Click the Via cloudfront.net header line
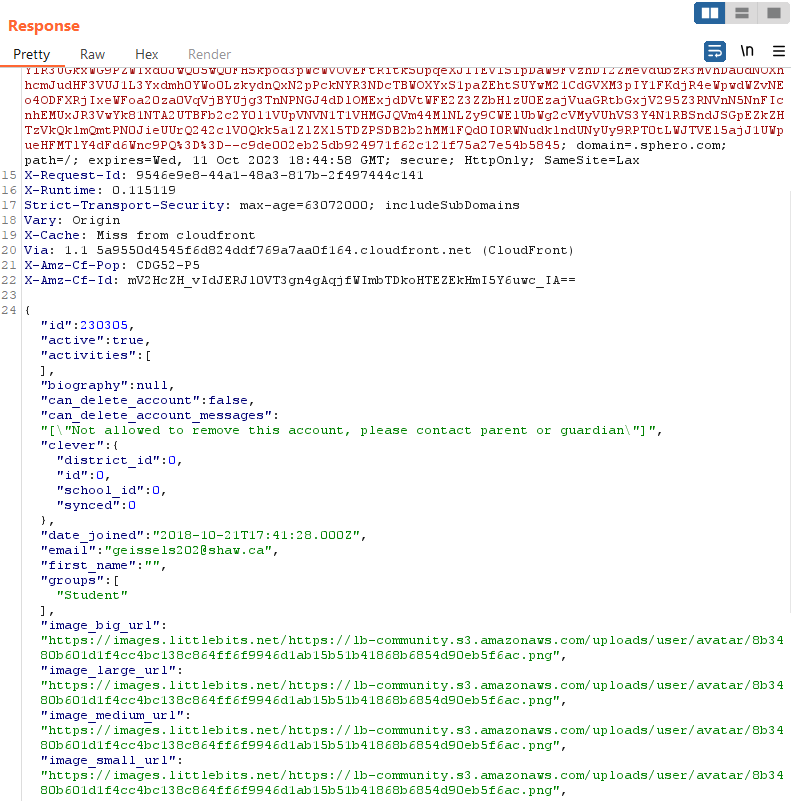791x801 pixels. pos(299,250)
